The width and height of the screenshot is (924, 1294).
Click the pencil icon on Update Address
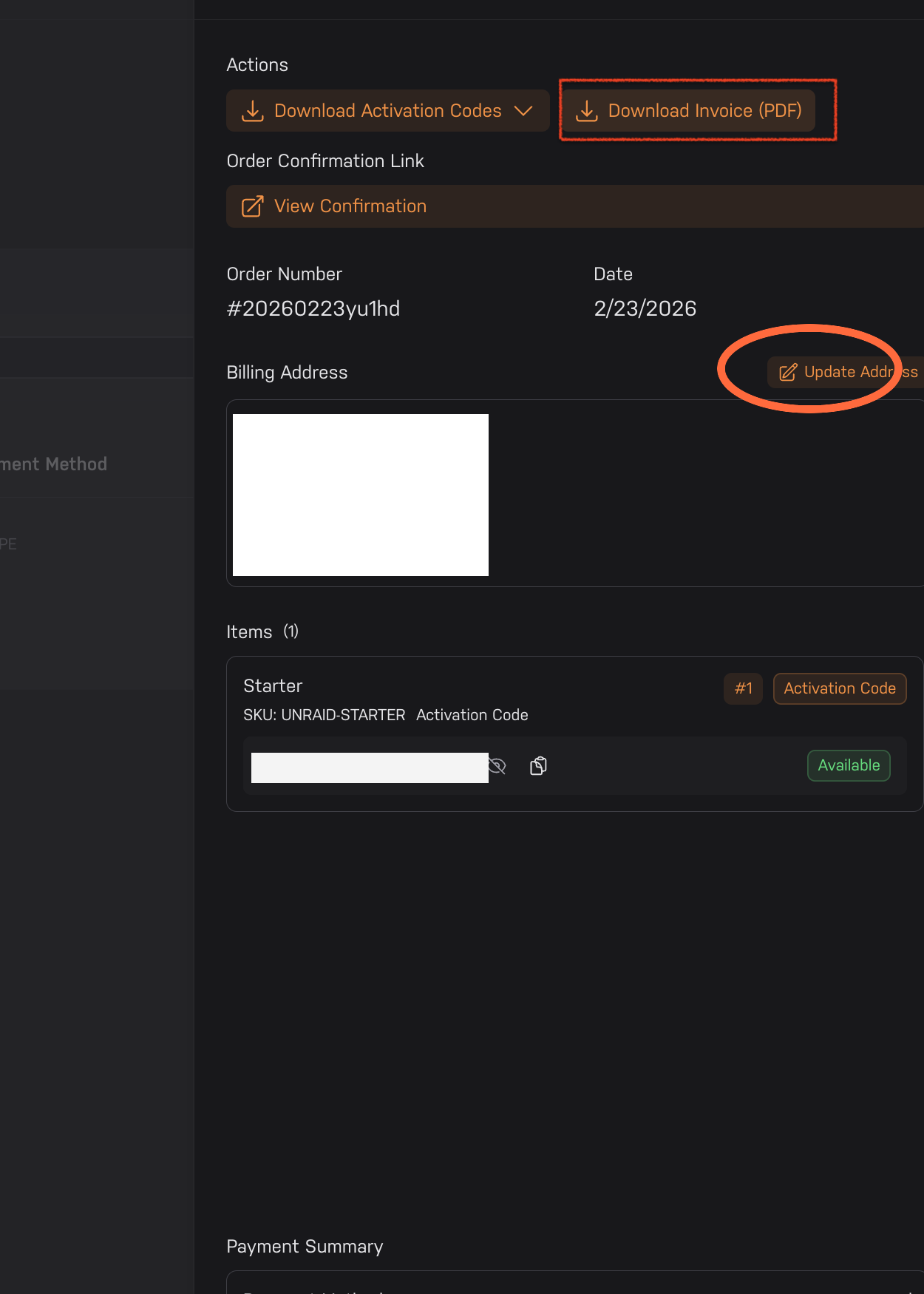tap(788, 372)
